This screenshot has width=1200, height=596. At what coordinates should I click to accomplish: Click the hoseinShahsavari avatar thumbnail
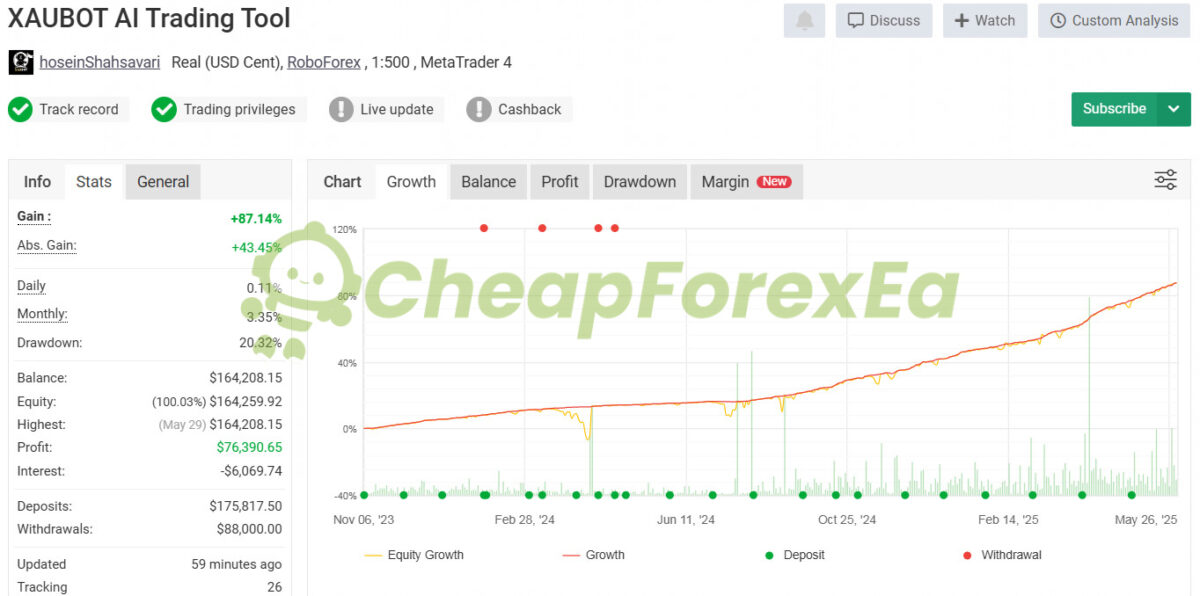tap(21, 62)
